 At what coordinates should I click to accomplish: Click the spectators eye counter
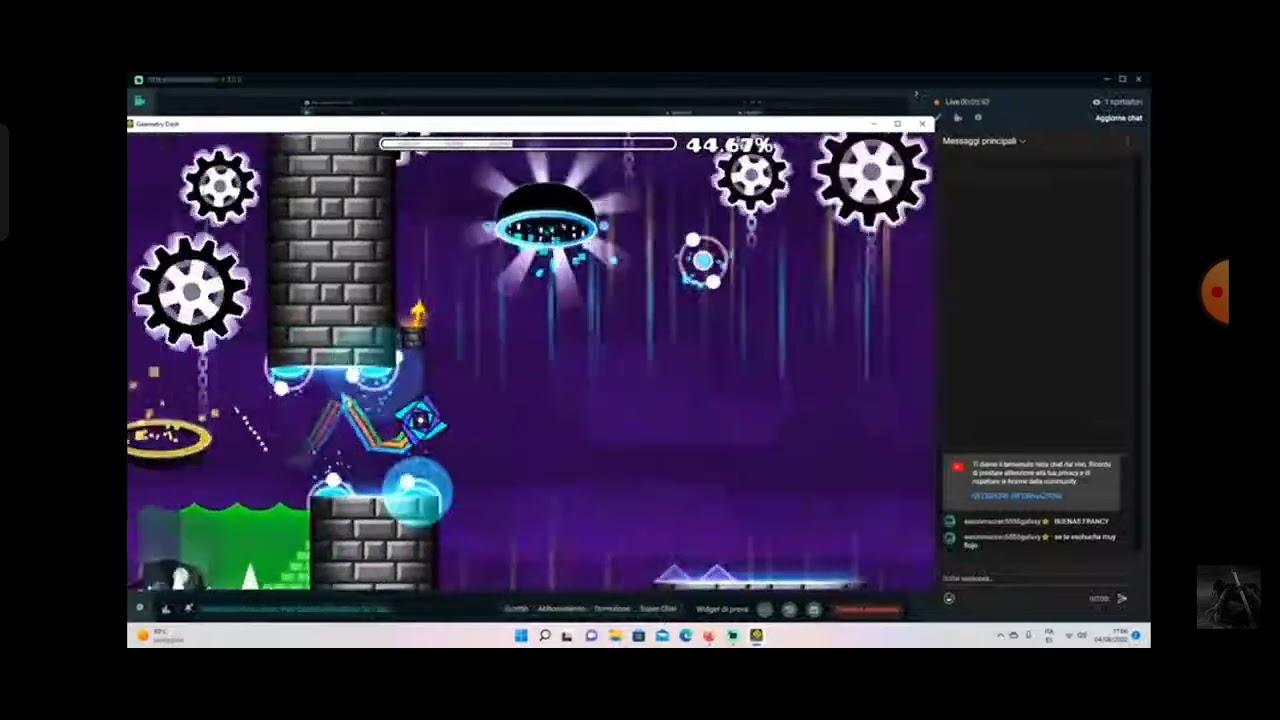tap(1118, 102)
